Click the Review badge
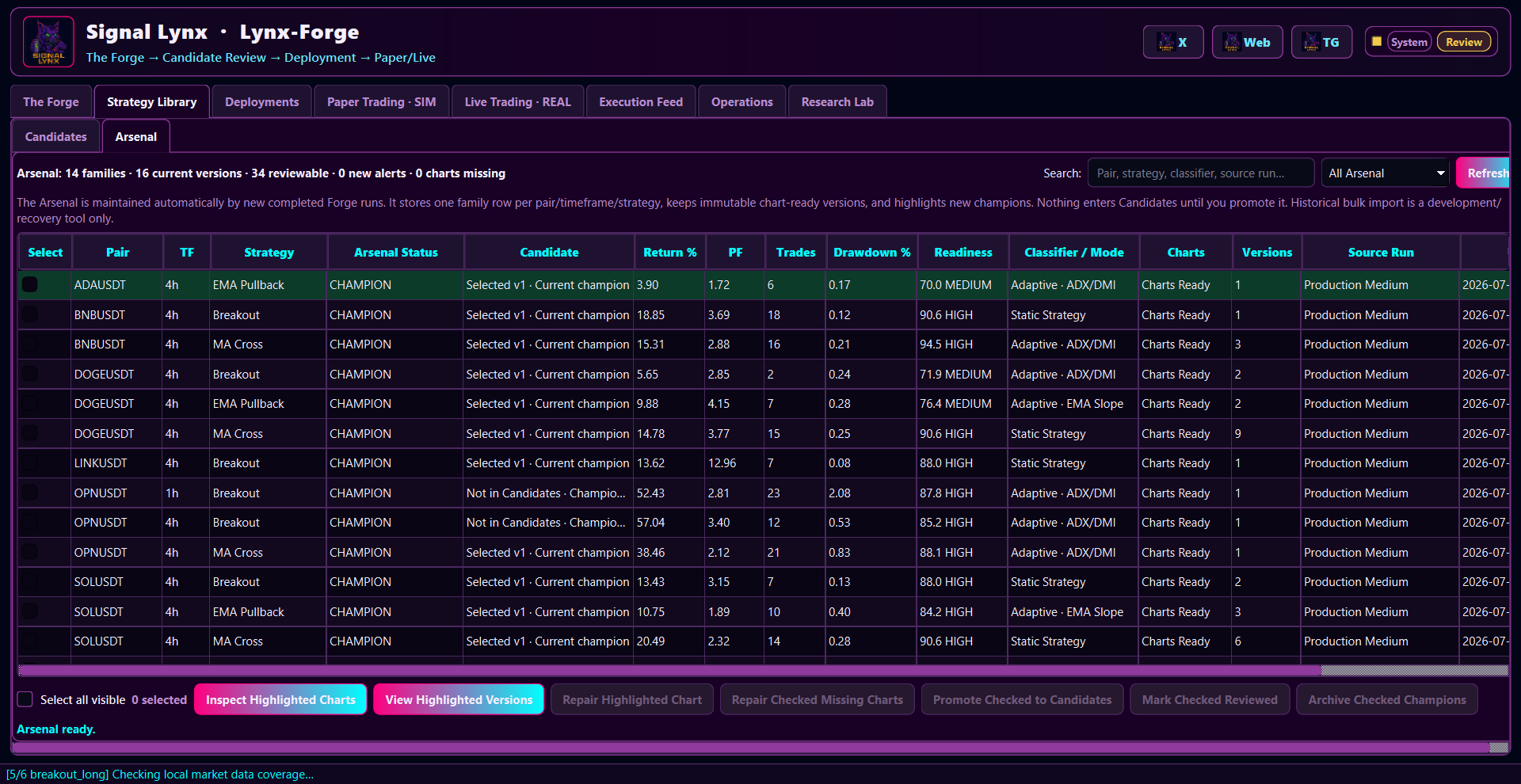The image size is (1521, 784). pyautogui.click(x=1463, y=42)
